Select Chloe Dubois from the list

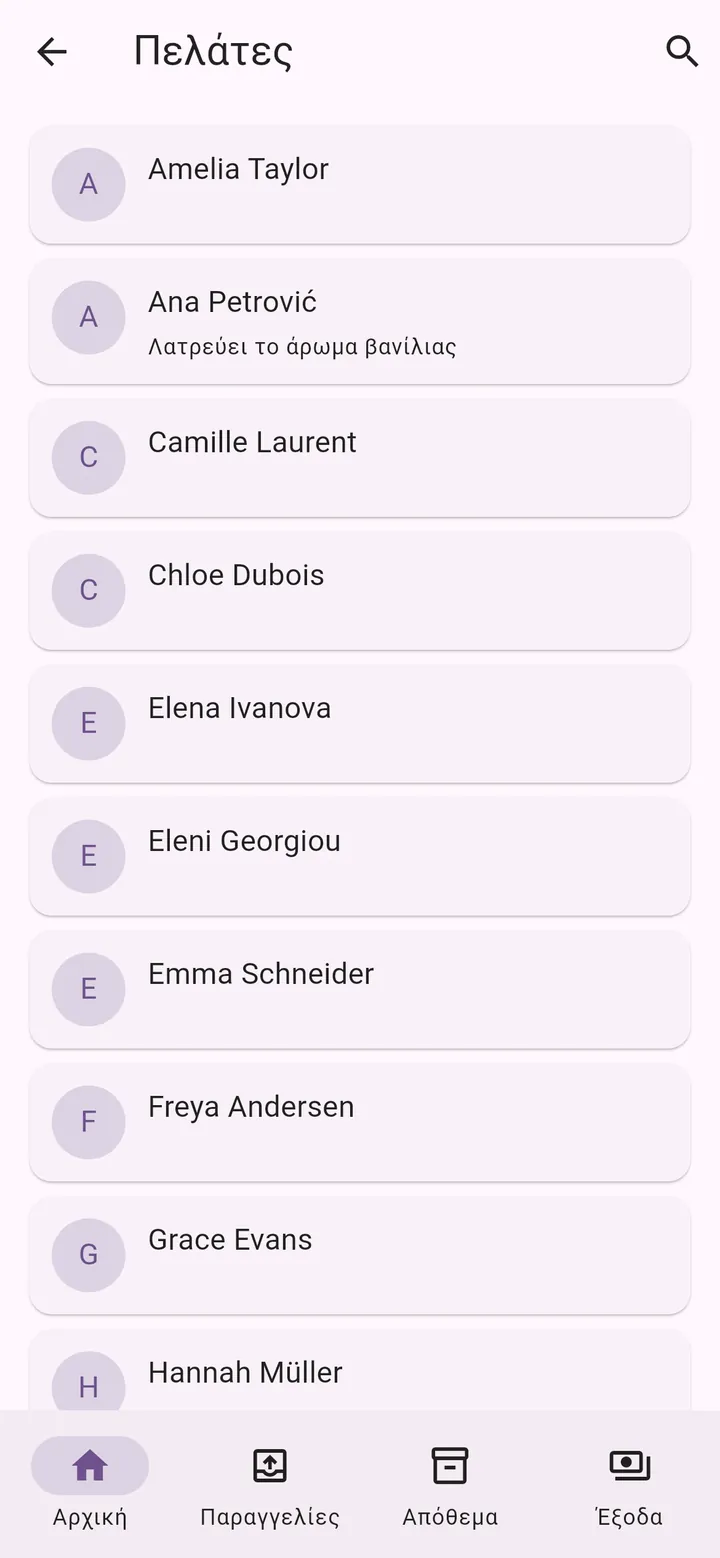tap(360, 590)
